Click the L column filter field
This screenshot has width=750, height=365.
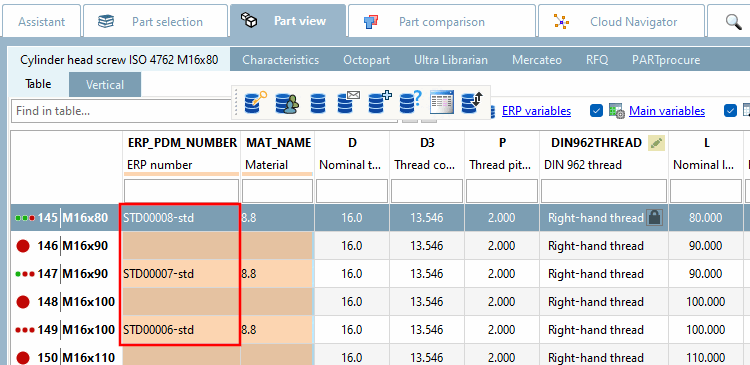click(706, 191)
